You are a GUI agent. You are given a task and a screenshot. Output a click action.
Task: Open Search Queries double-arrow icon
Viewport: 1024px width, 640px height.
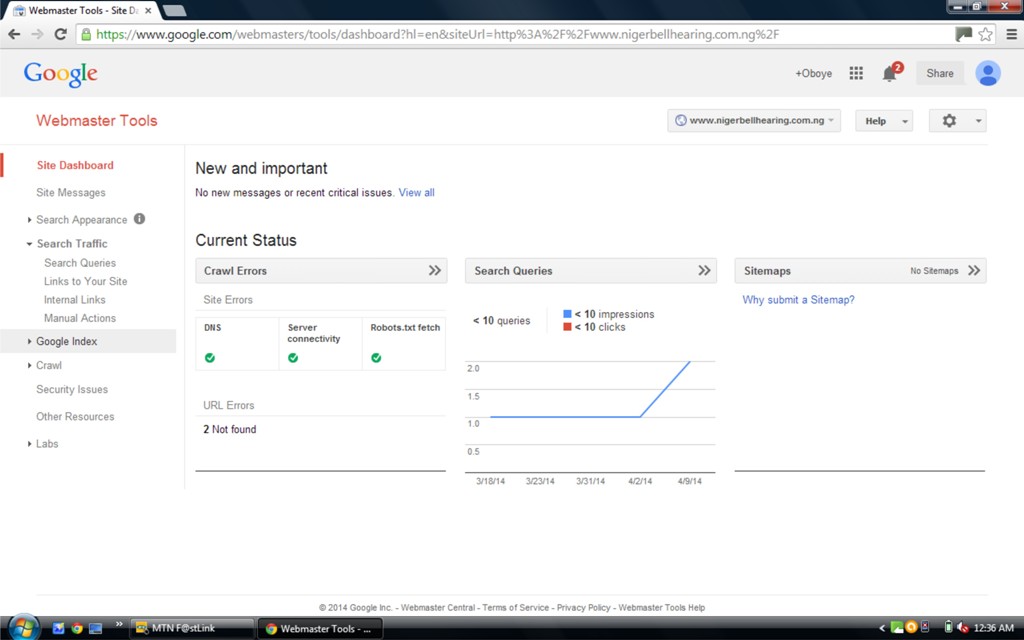704,270
